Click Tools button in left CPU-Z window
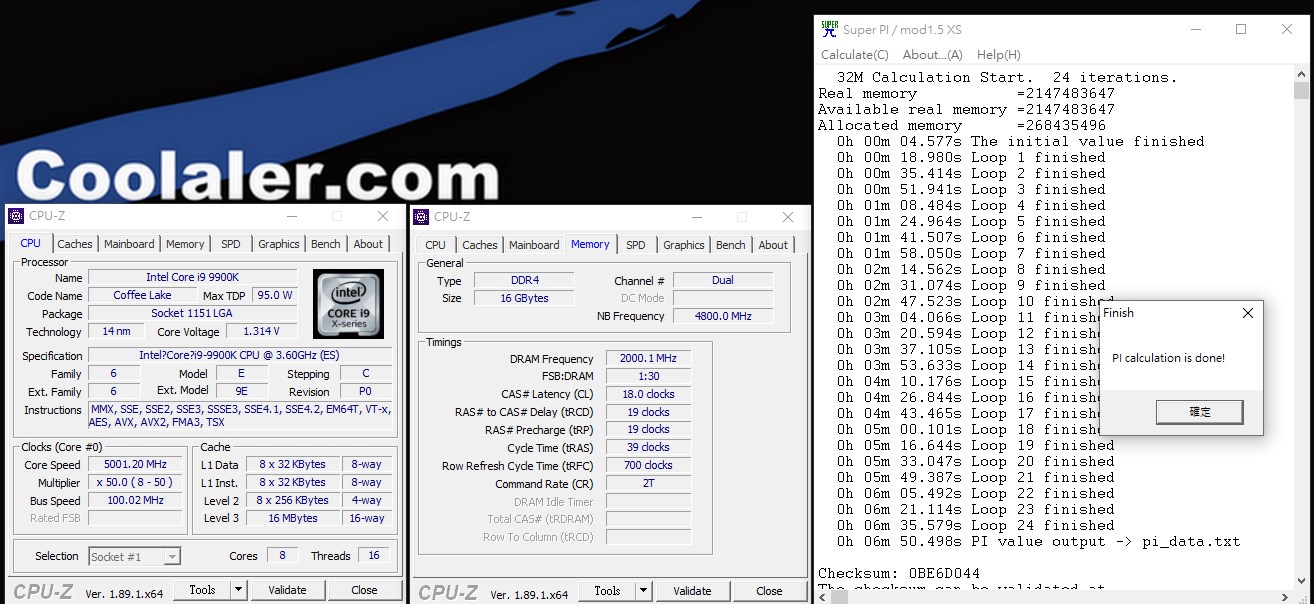This screenshot has width=1314, height=604. tap(202, 590)
